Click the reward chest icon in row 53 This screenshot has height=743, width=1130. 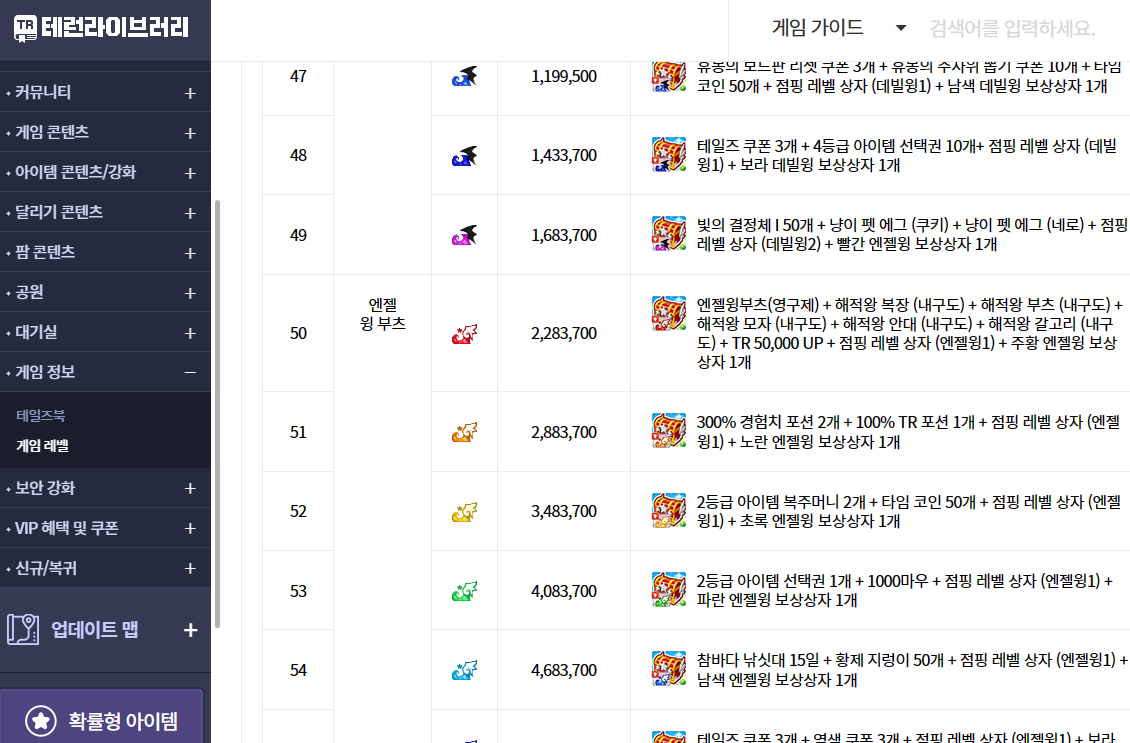(x=668, y=589)
